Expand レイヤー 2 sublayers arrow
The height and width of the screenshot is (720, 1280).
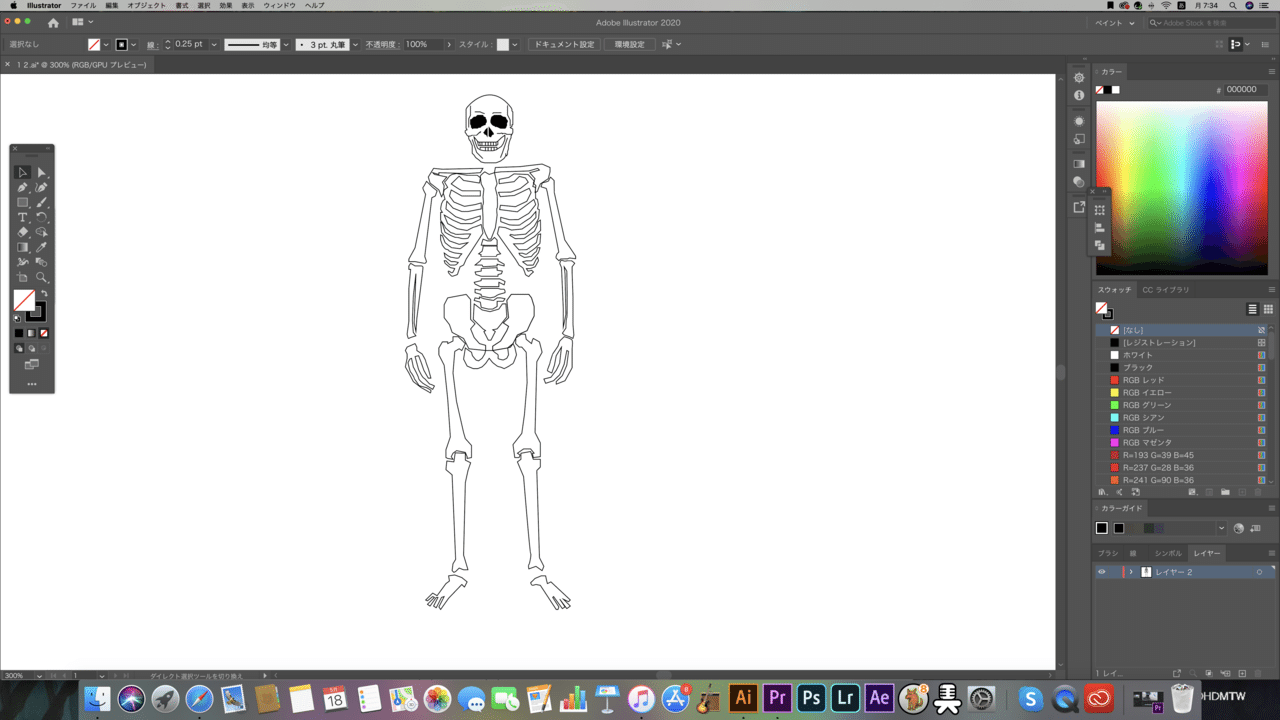pyautogui.click(x=1131, y=572)
